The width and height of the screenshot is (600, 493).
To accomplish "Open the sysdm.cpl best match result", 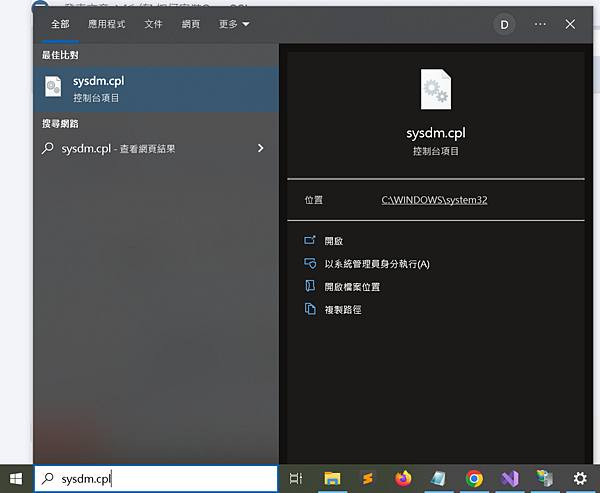I will [156, 89].
